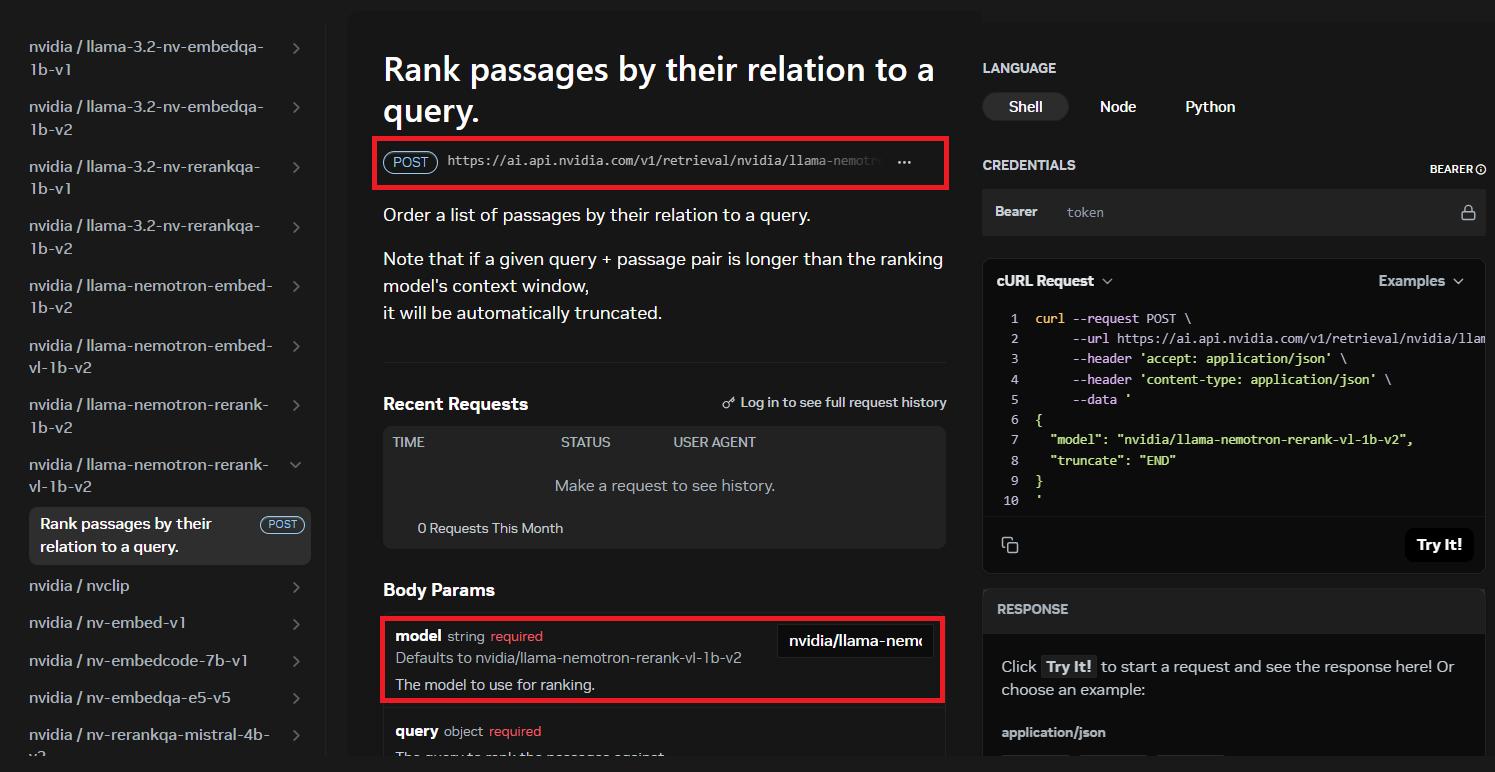1495x772 pixels.
Task: Open nvidia / nvclip sidebar entry
Action: [x=79, y=586]
